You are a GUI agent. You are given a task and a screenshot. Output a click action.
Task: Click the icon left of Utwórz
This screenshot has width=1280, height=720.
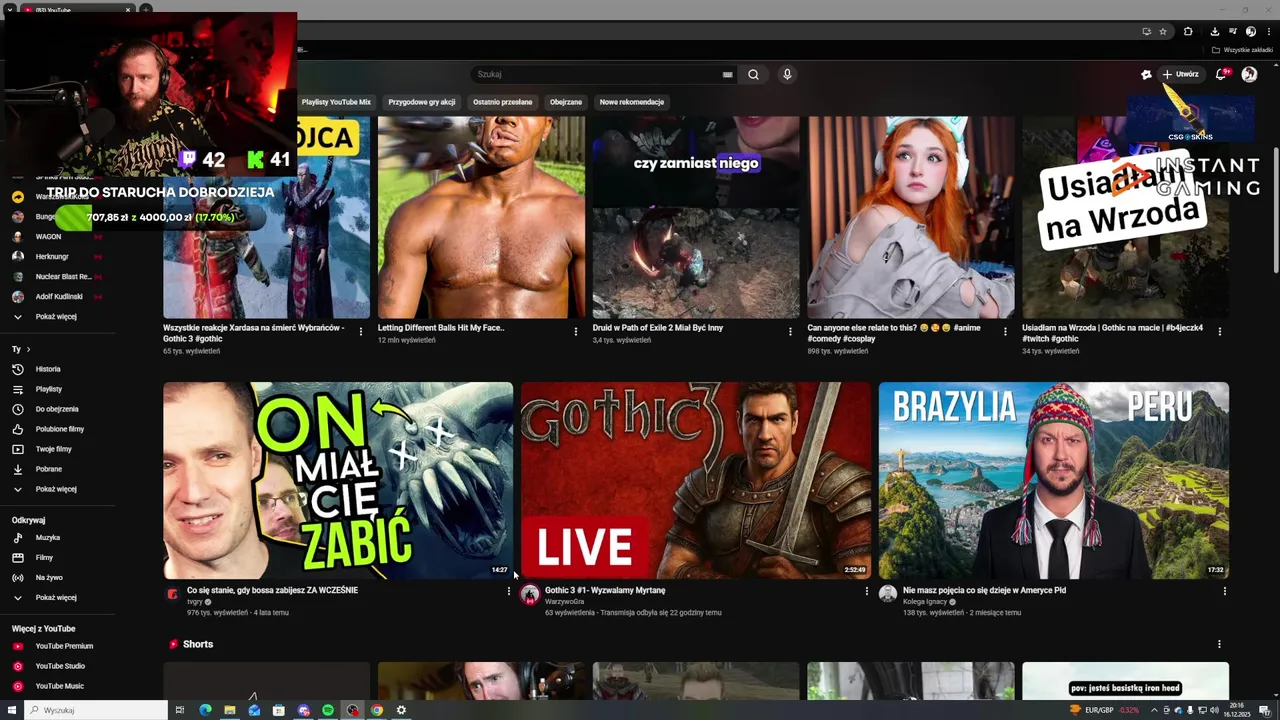pos(1146,74)
